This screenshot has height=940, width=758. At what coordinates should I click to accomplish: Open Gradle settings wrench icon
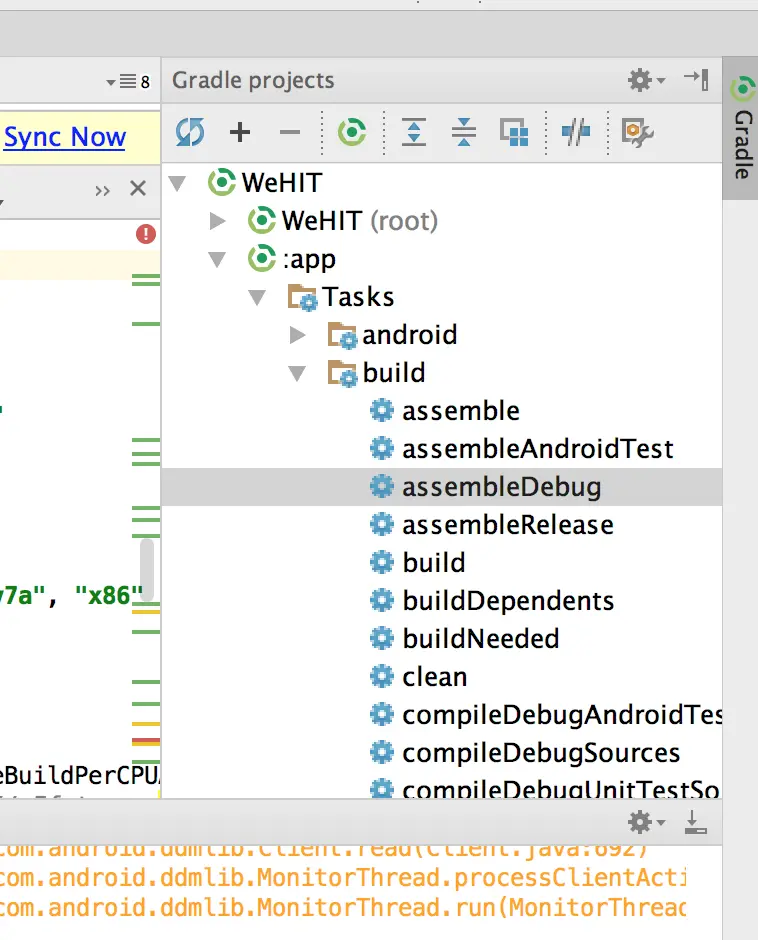pyautogui.click(x=637, y=132)
